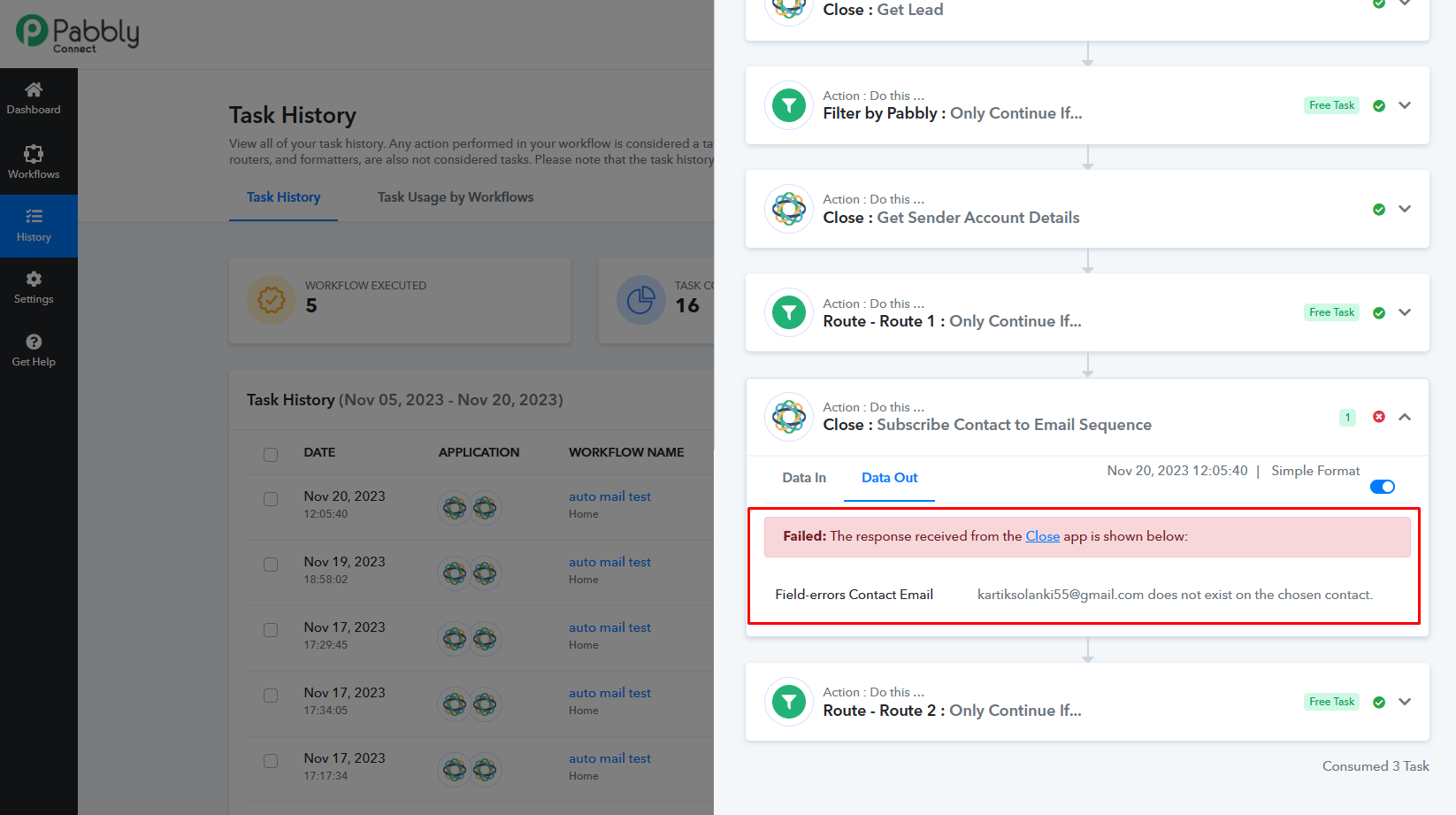Click the red failed status icon on Subscribe Contact
The width and height of the screenshot is (1456, 815).
click(x=1379, y=417)
